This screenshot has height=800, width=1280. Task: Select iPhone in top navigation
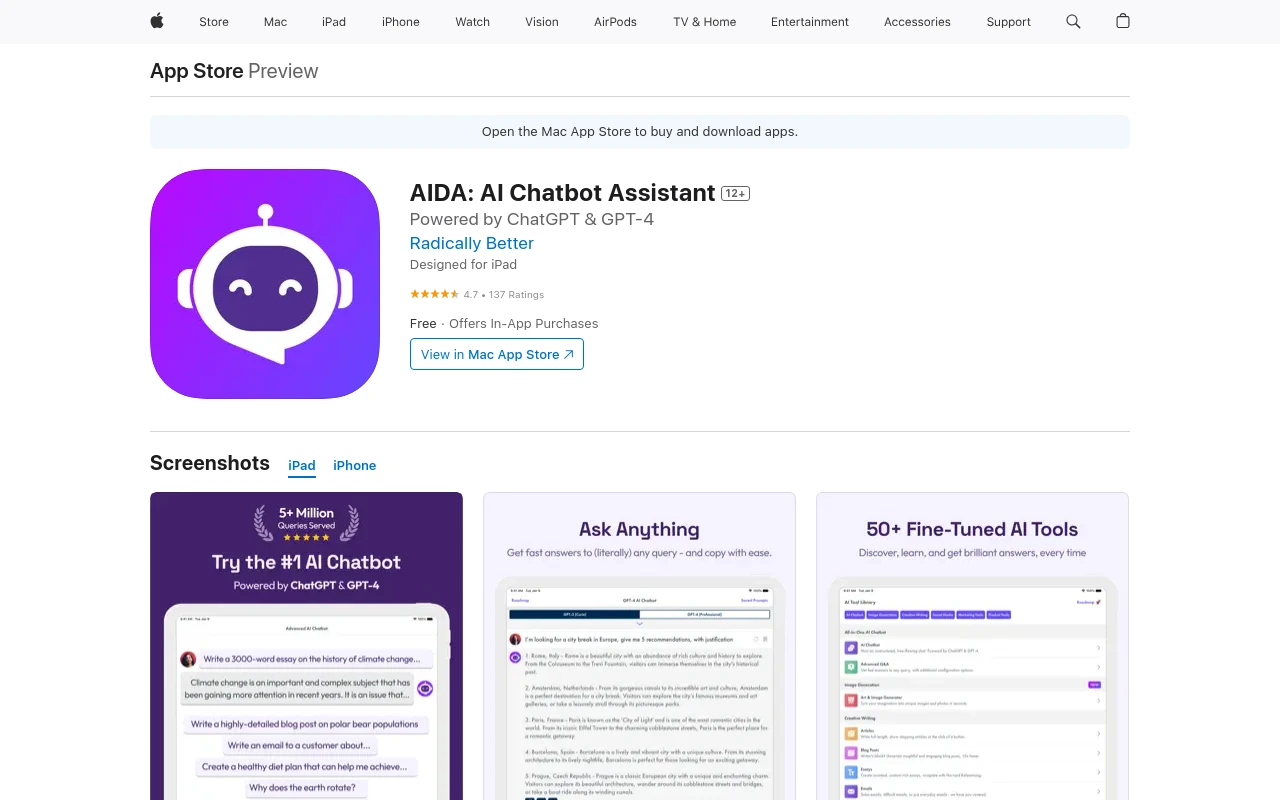(401, 22)
